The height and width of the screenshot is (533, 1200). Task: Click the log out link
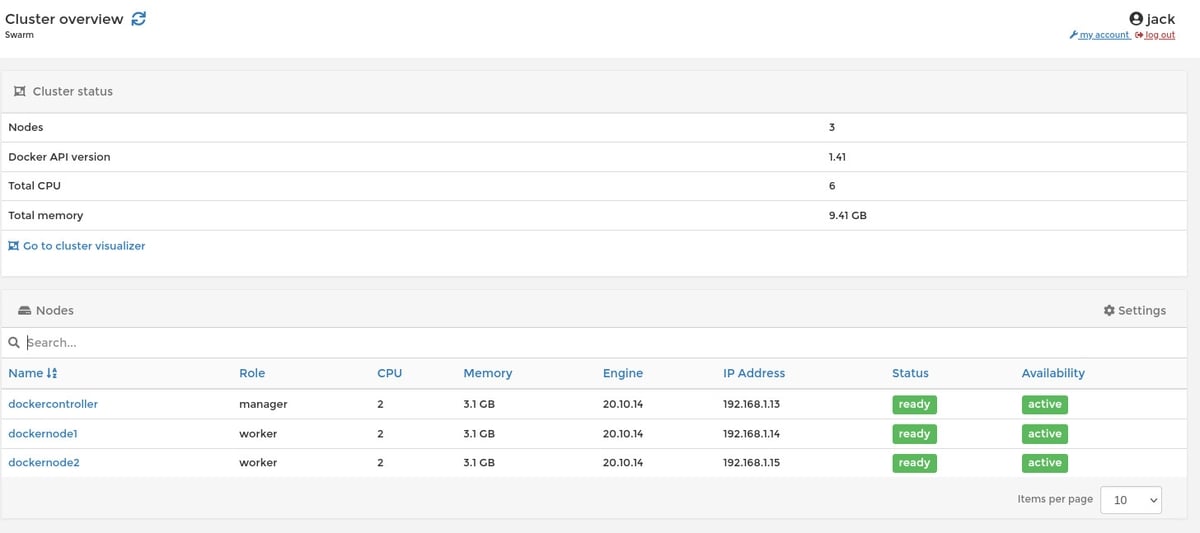tap(1155, 35)
